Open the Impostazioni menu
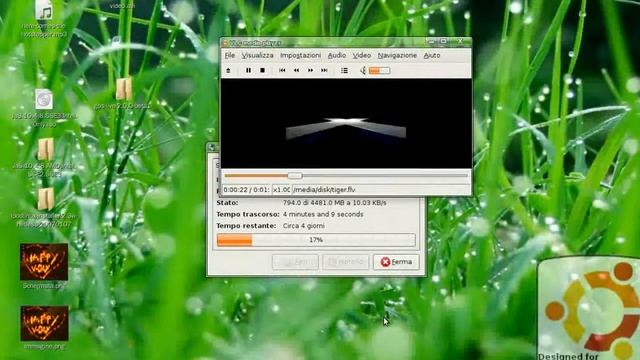The image size is (640, 360). (300, 55)
